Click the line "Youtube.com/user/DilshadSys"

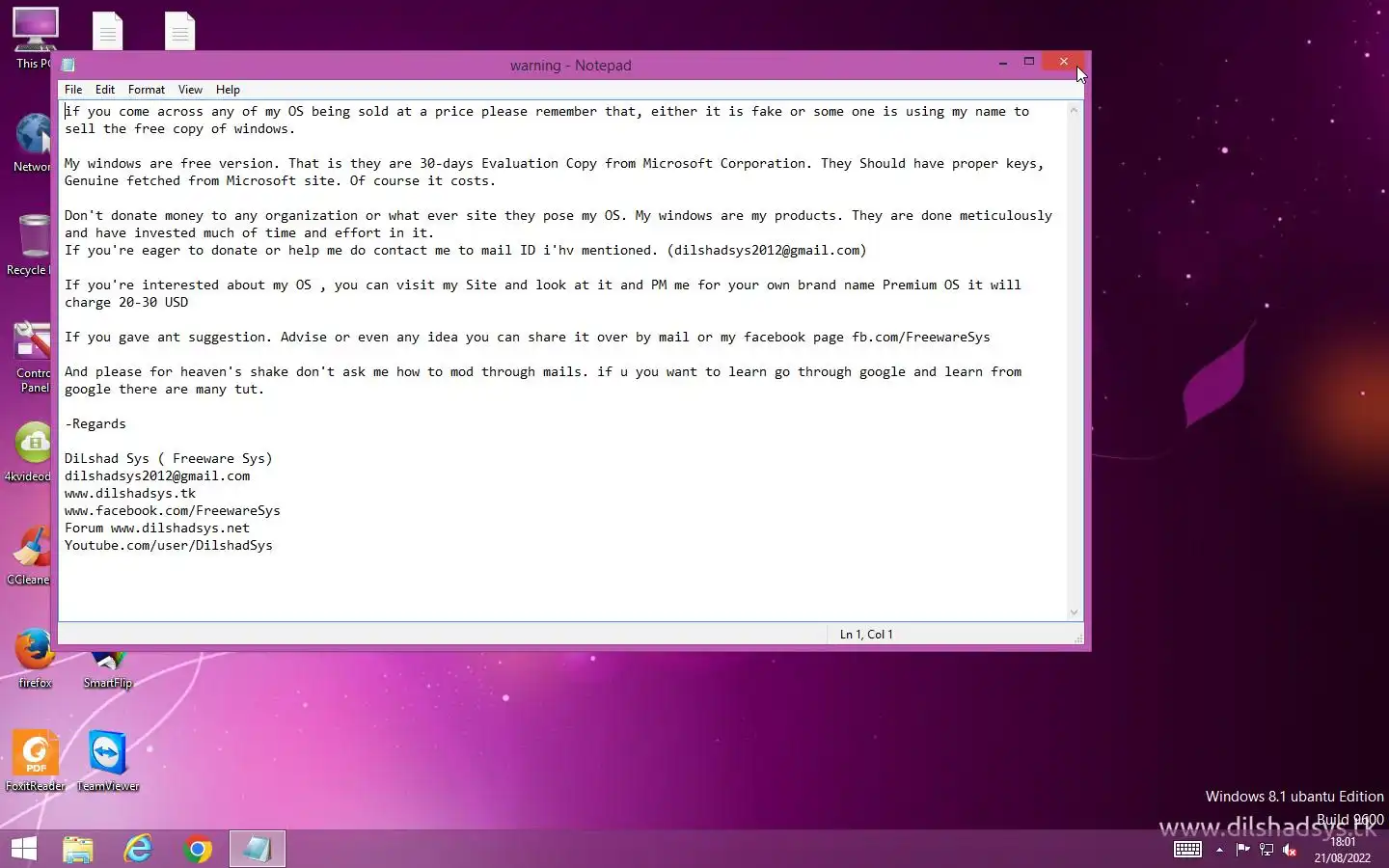pos(169,546)
